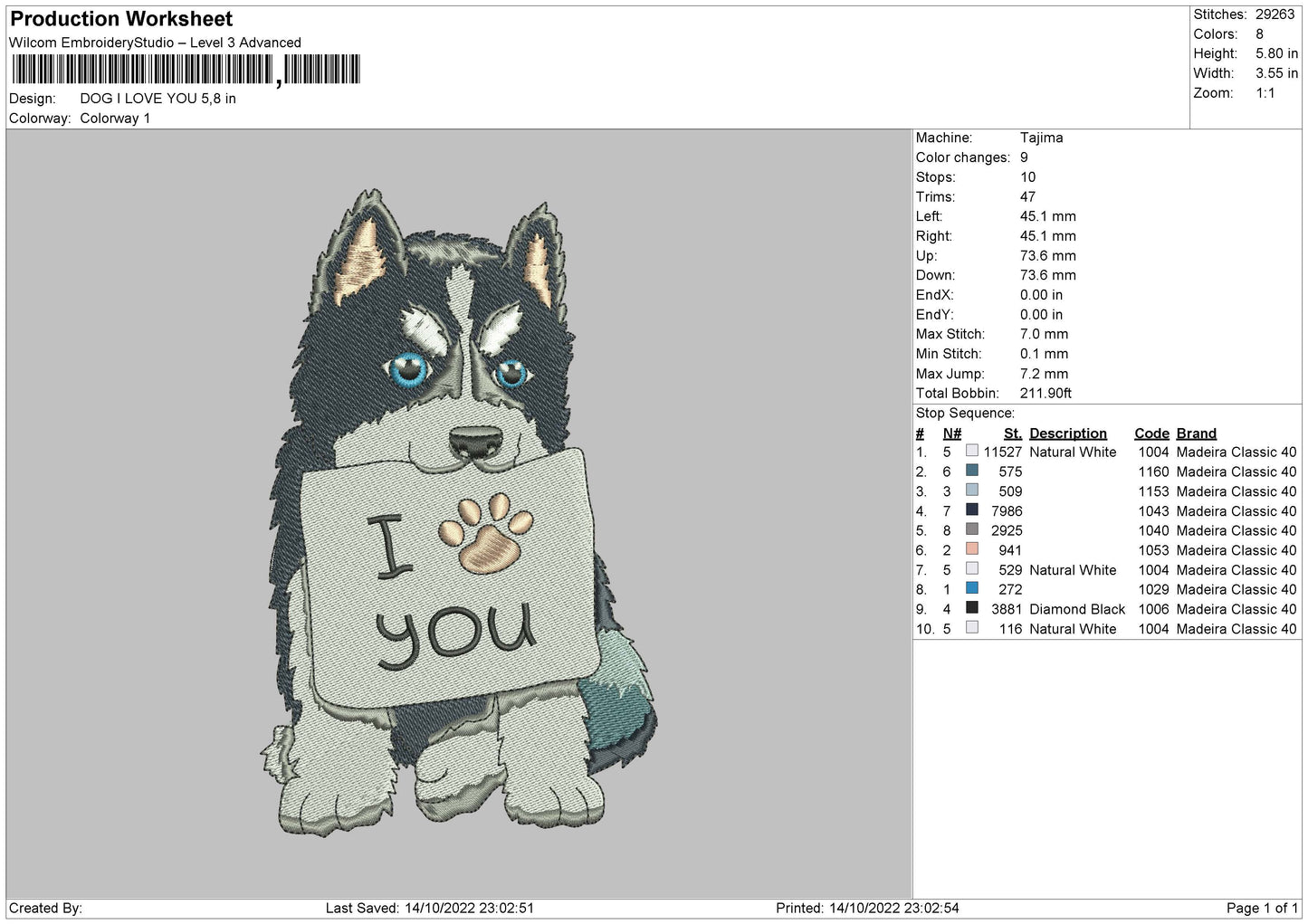Click the dark navy swatch for code 1043
1308x924 pixels.
point(972,510)
